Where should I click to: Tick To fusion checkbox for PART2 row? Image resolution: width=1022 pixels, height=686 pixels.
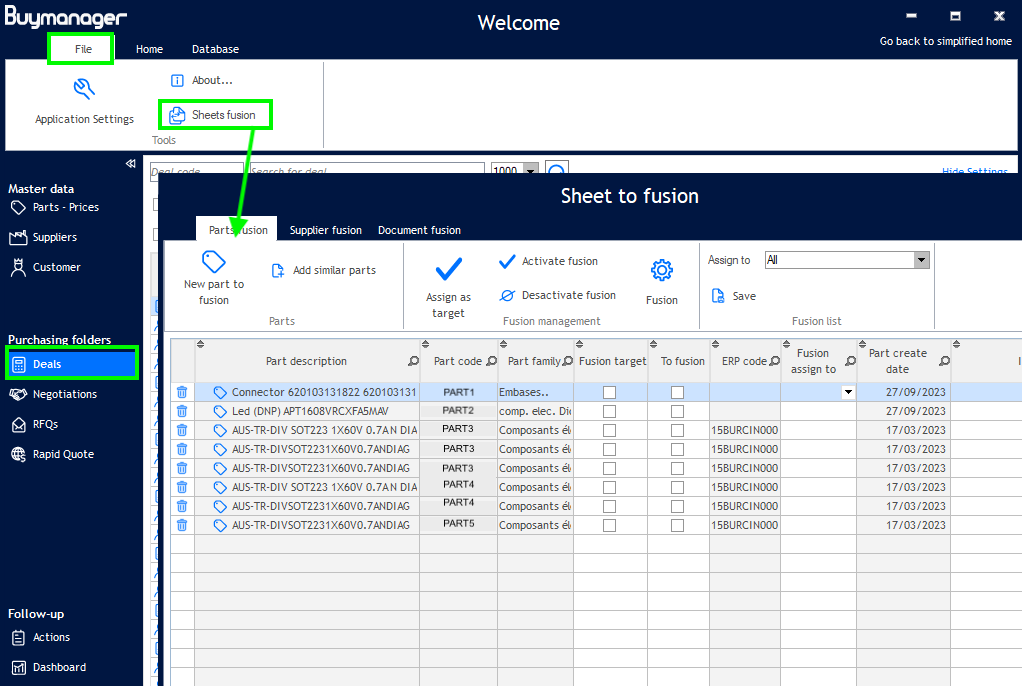point(677,411)
